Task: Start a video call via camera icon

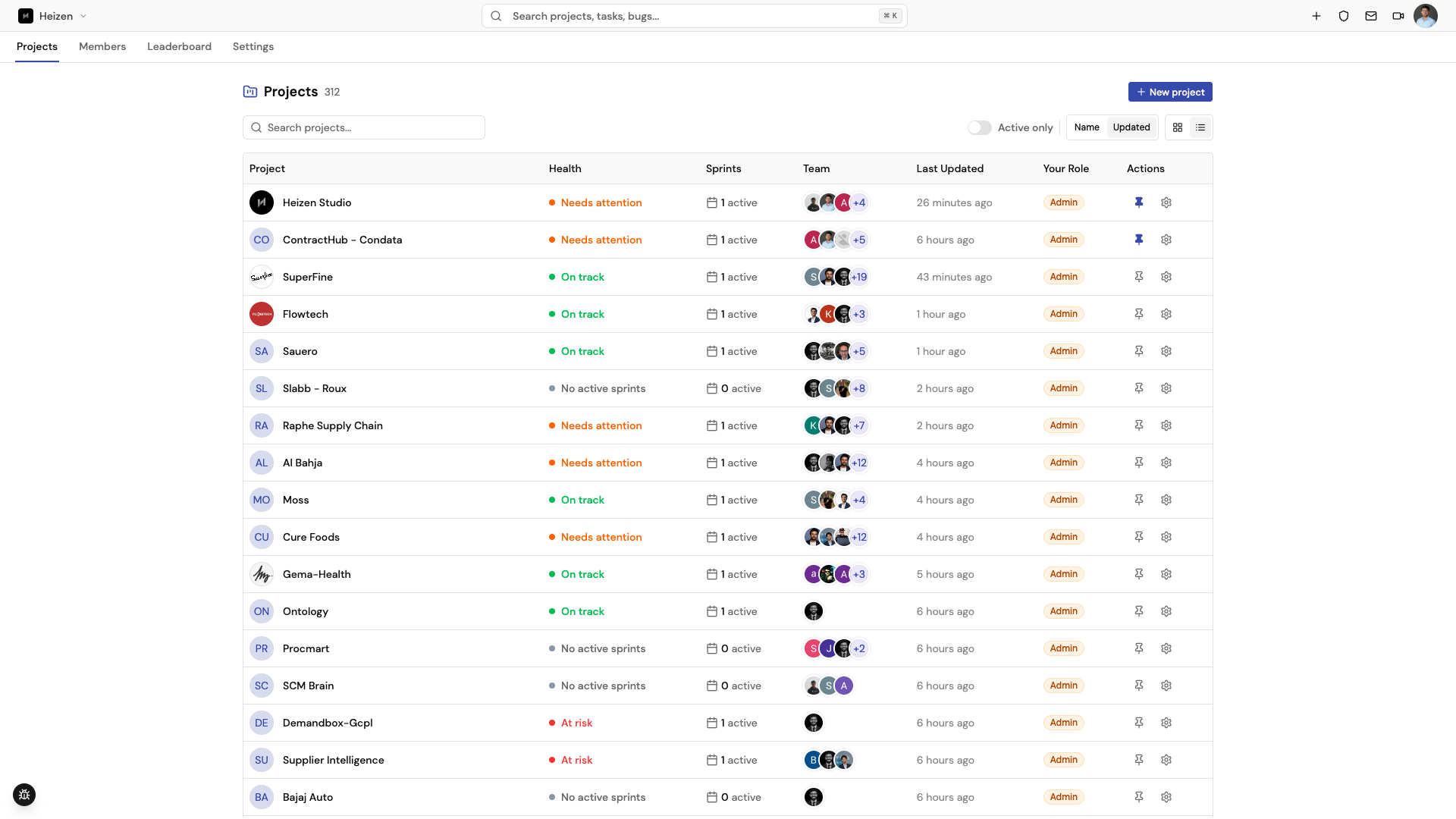Action: 1398,16
